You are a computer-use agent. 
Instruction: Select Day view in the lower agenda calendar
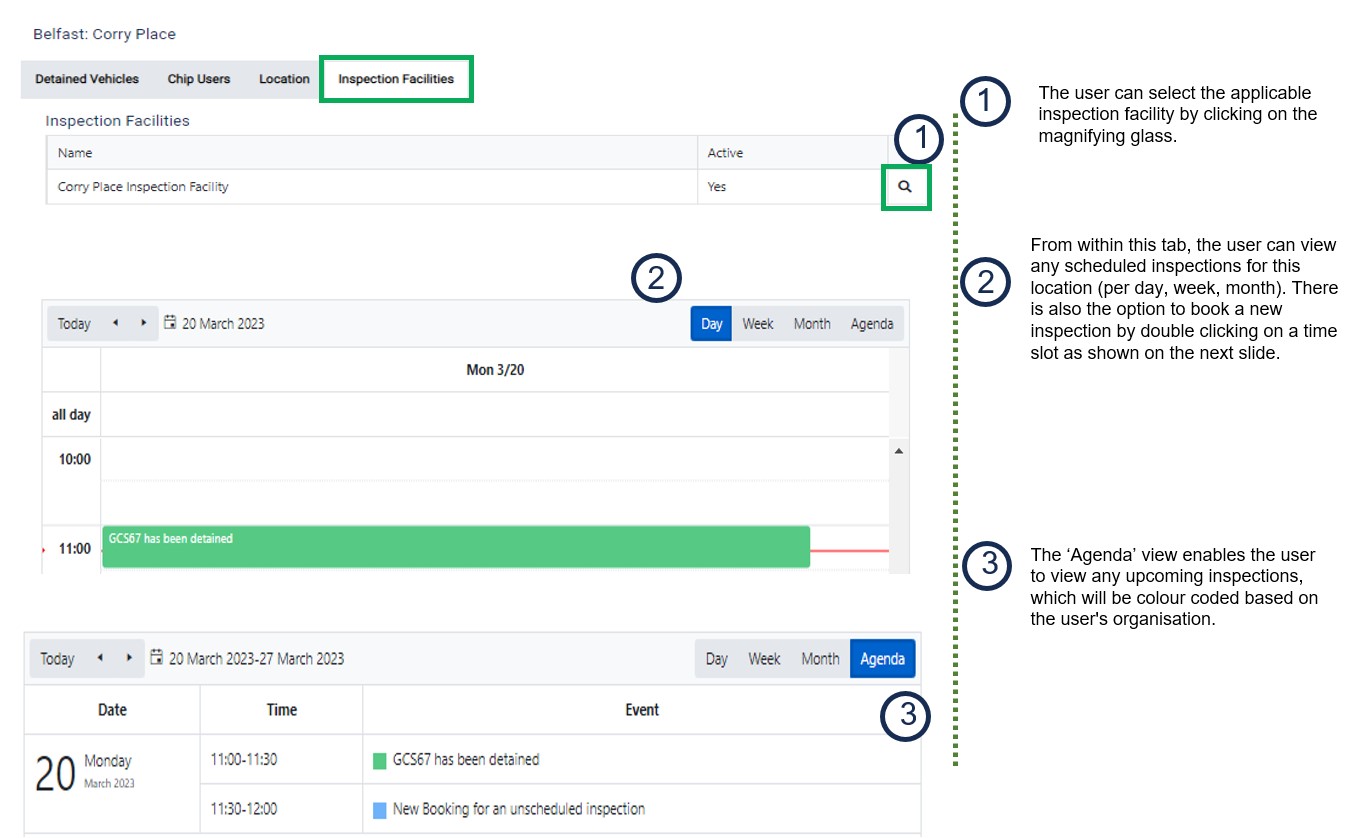(x=716, y=659)
